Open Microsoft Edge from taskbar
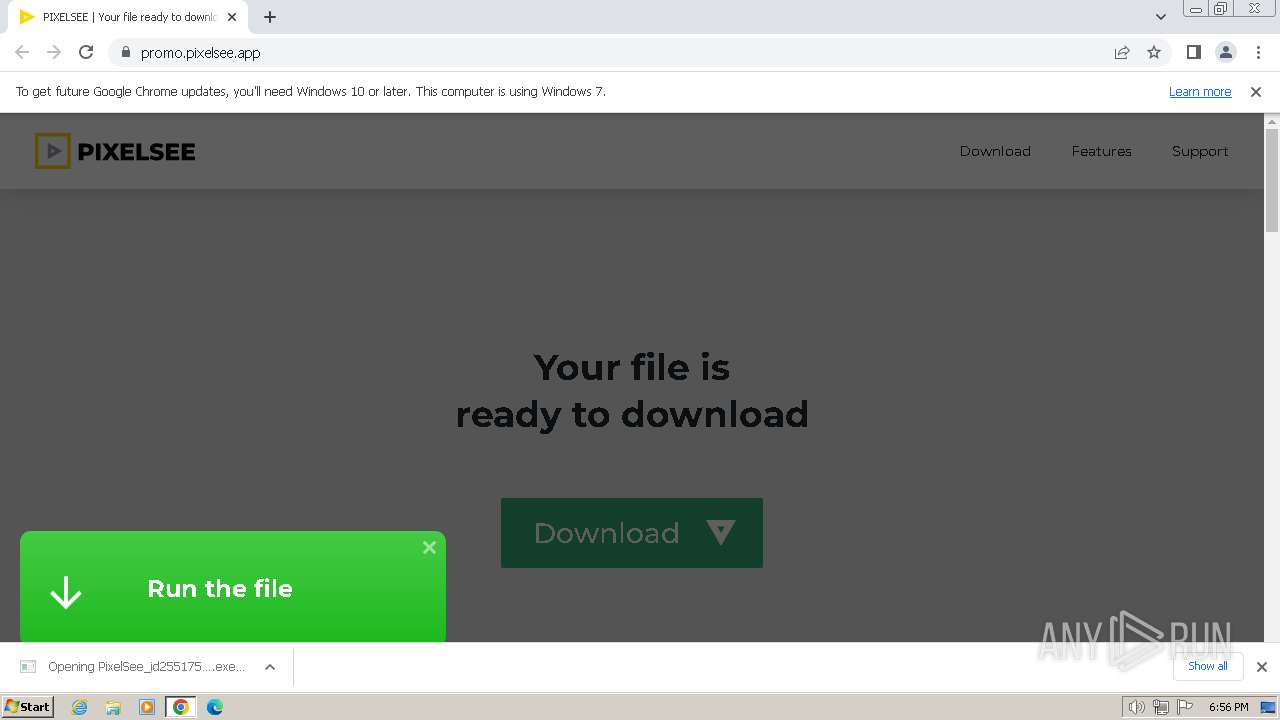 215,707
